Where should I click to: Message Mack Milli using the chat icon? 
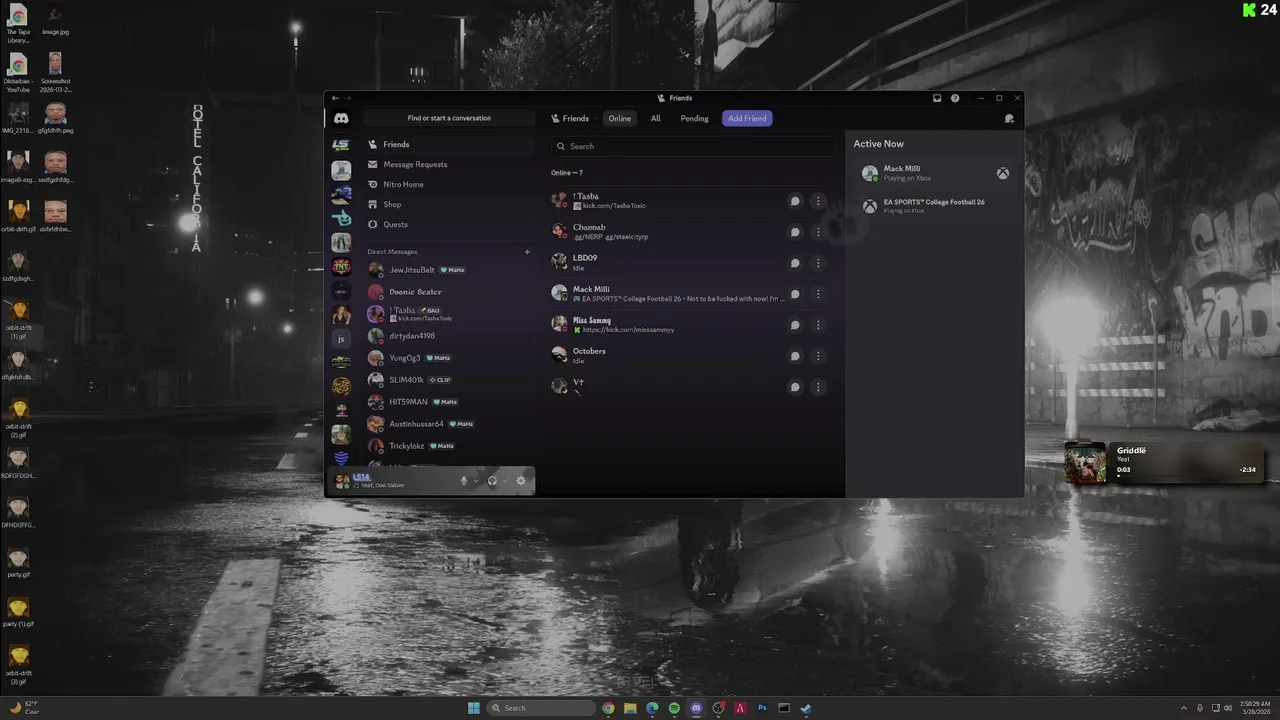795,294
